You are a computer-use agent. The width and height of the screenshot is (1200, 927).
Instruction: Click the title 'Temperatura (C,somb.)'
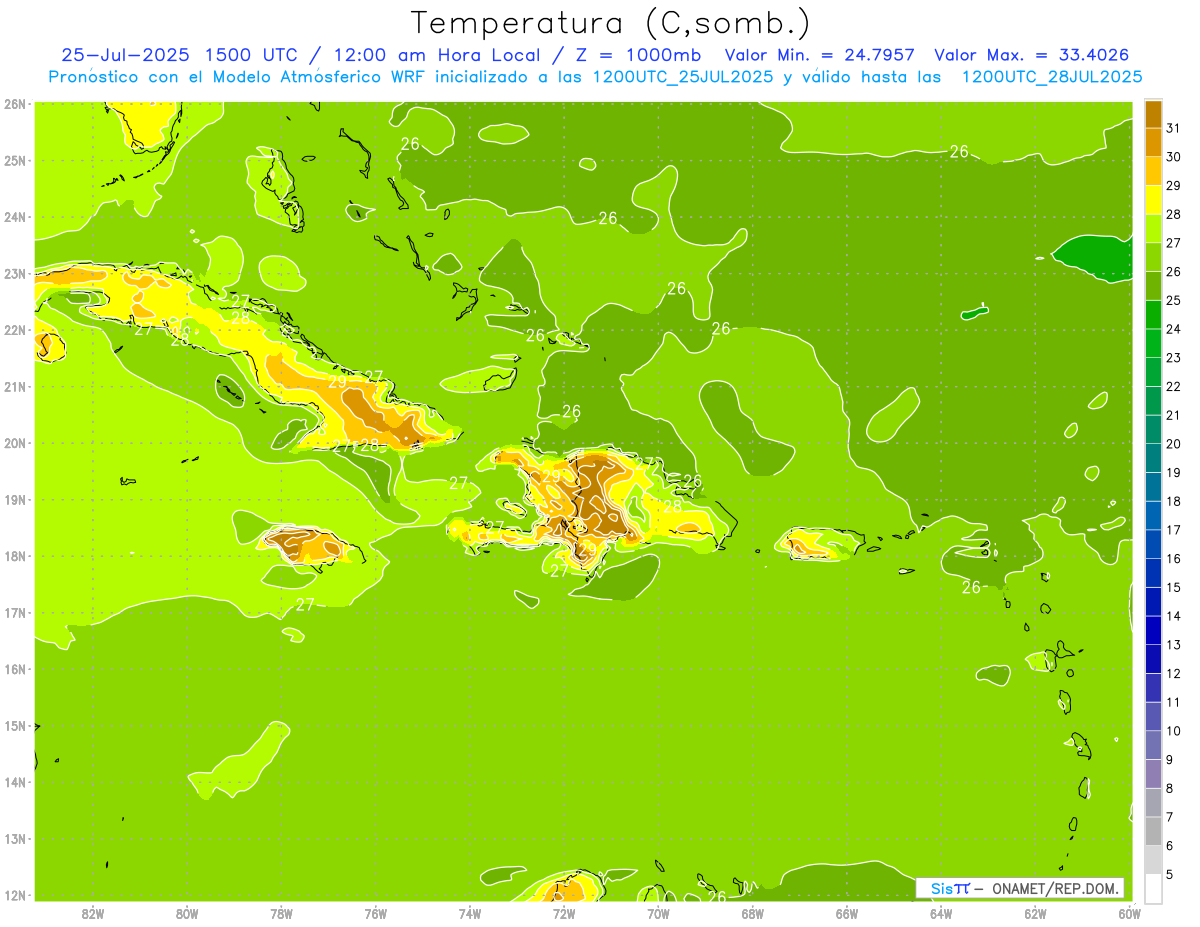click(x=610, y=23)
